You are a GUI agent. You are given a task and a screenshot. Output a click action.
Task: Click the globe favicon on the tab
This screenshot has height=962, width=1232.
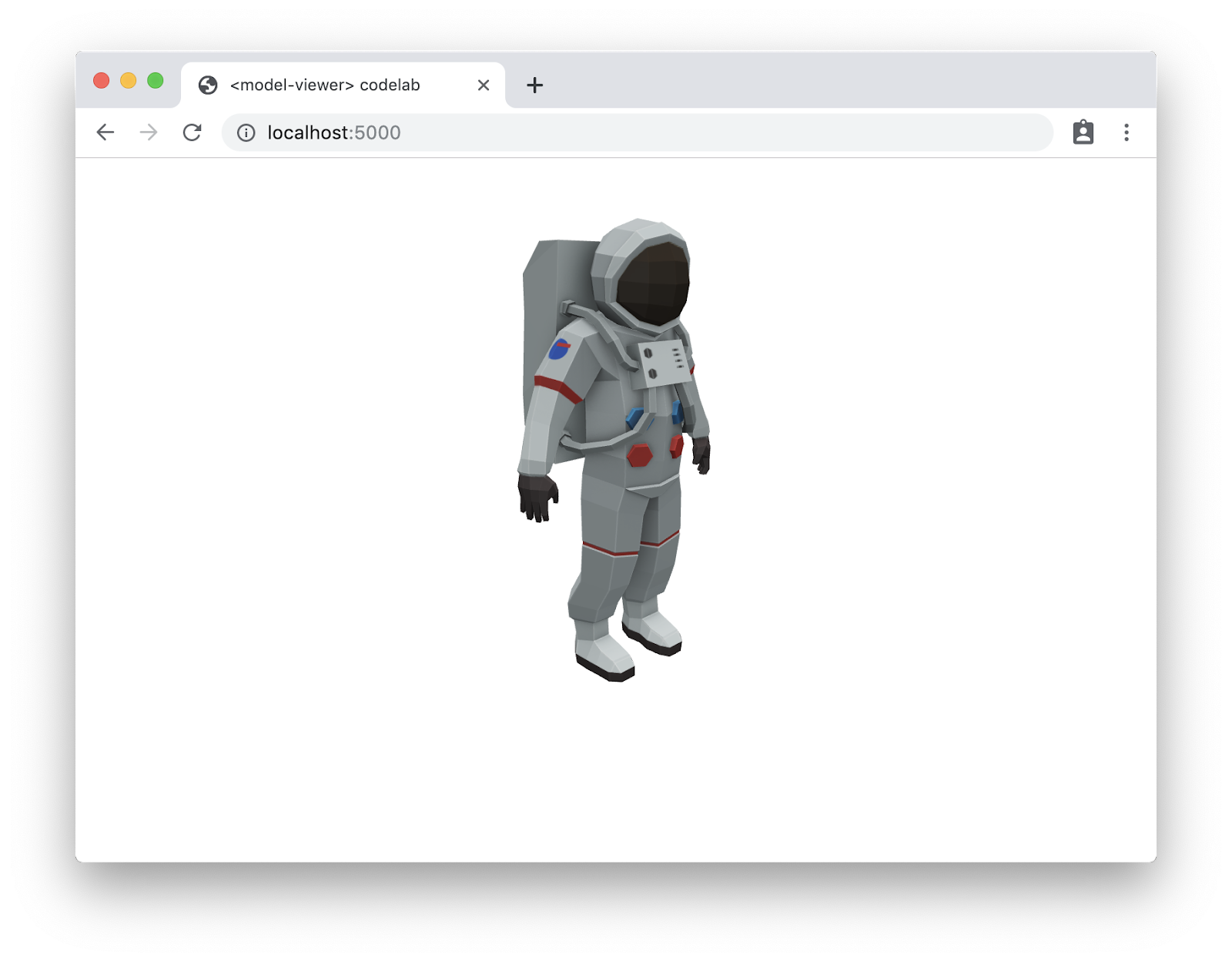tap(208, 85)
